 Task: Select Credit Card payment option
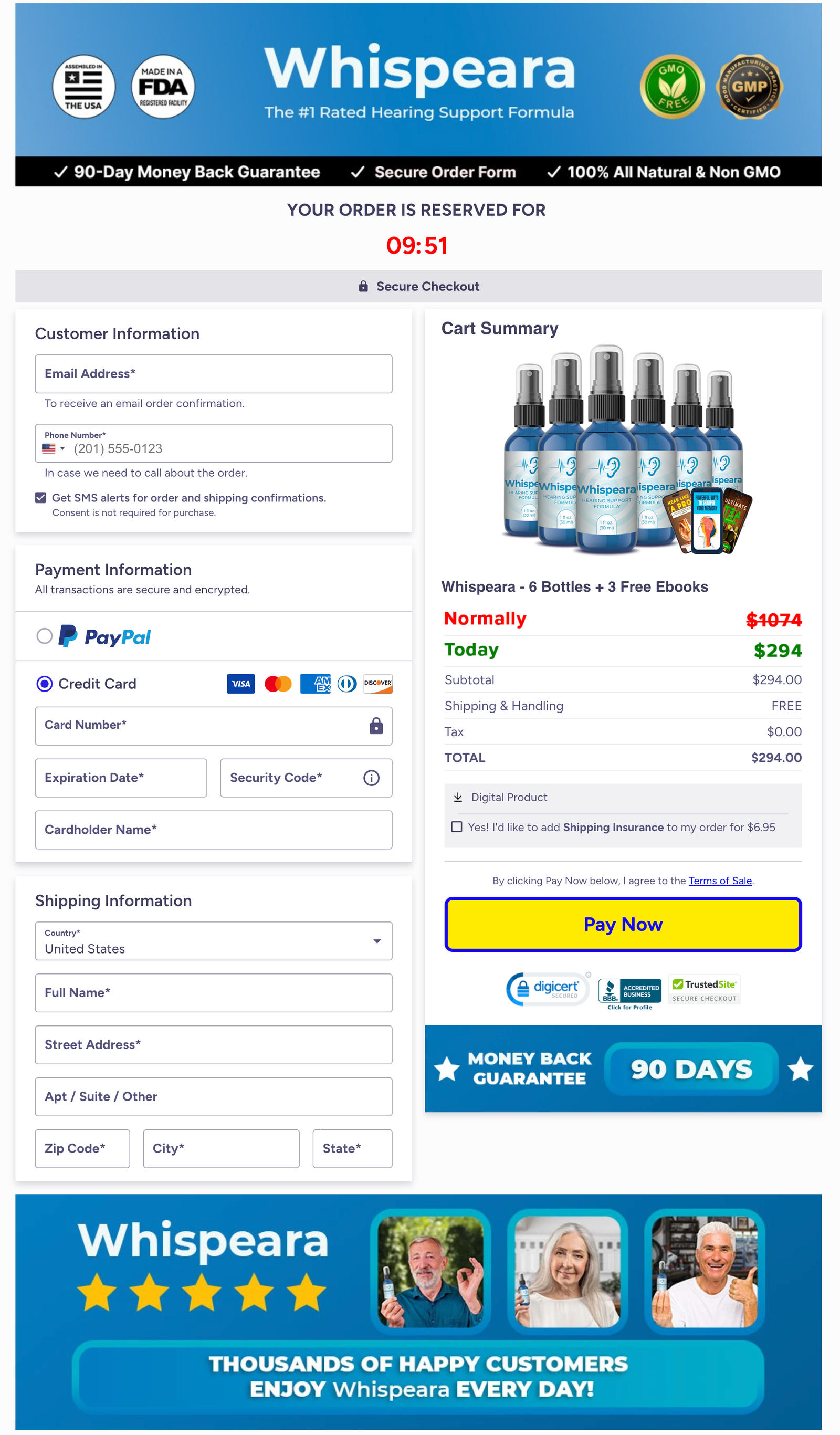pyautogui.click(x=45, y=683)
